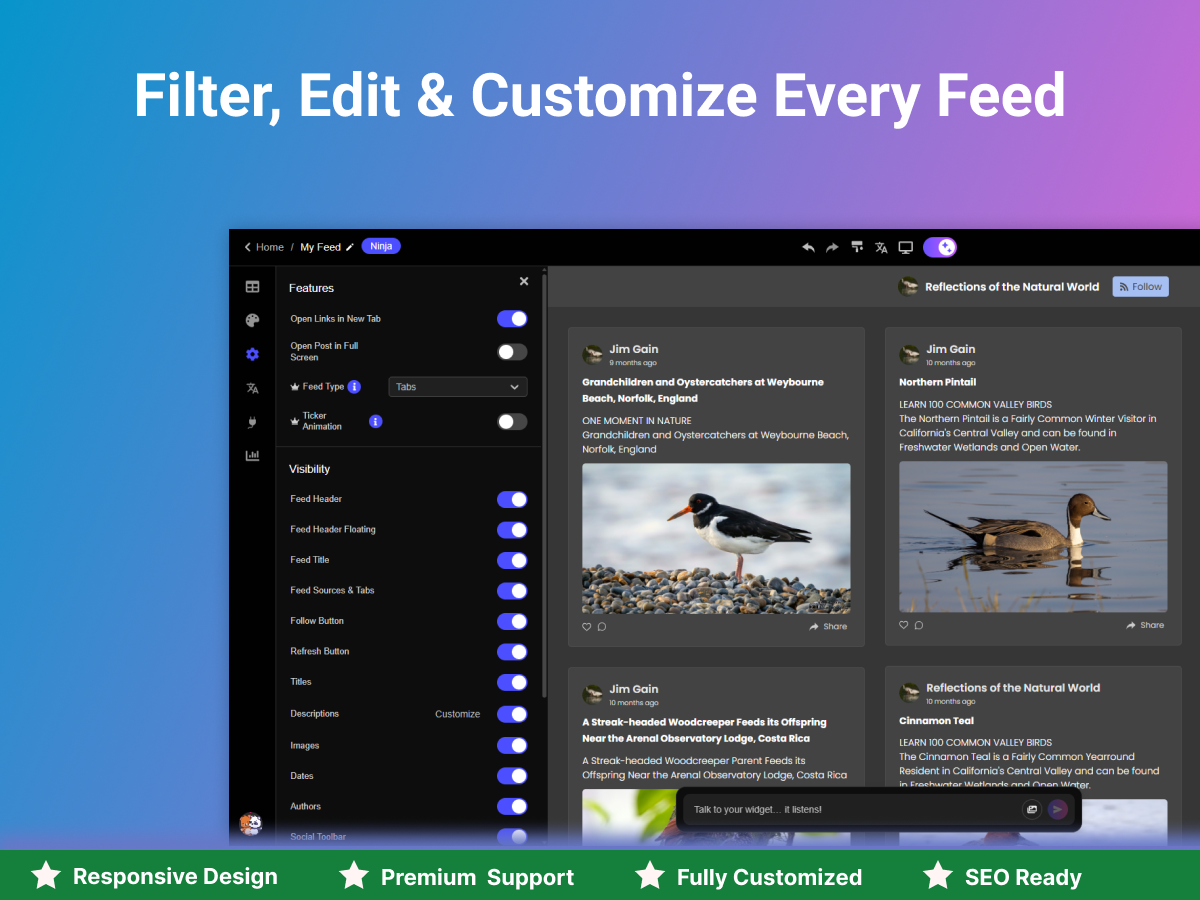Screen dimensions: 1200x900
Task: Toggle Feed Title visibility
Action: (x=512, y=560)
